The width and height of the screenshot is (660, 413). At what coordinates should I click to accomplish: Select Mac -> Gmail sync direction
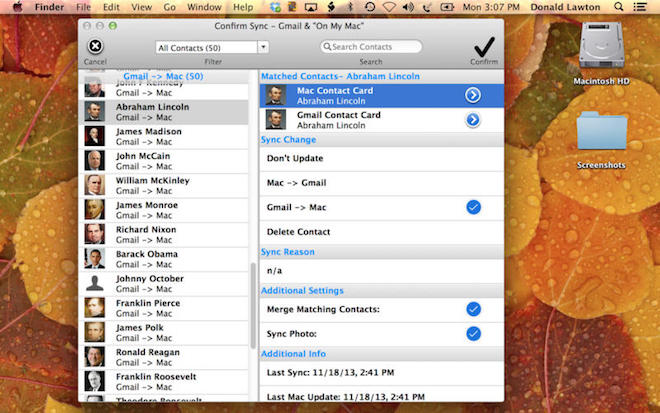382,183
